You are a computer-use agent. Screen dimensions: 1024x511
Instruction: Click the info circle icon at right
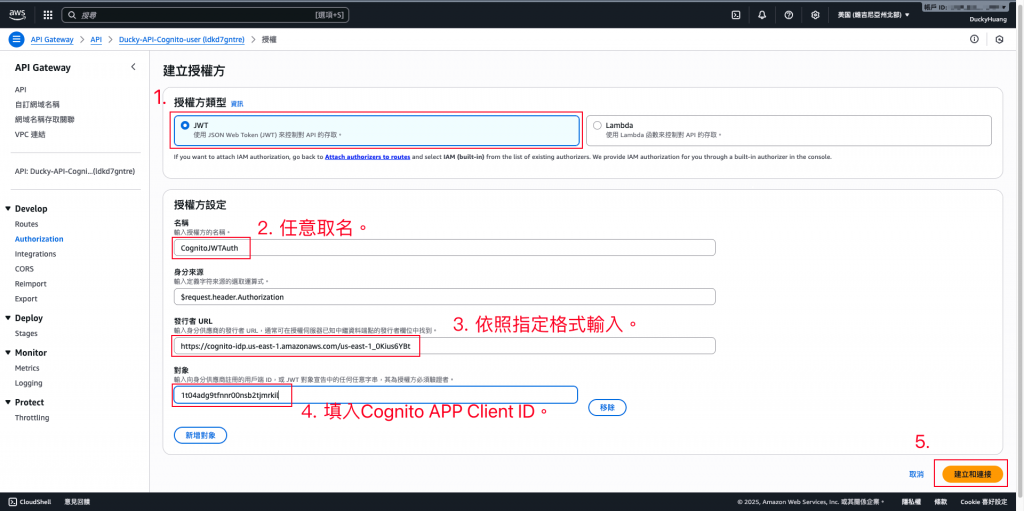974,39
